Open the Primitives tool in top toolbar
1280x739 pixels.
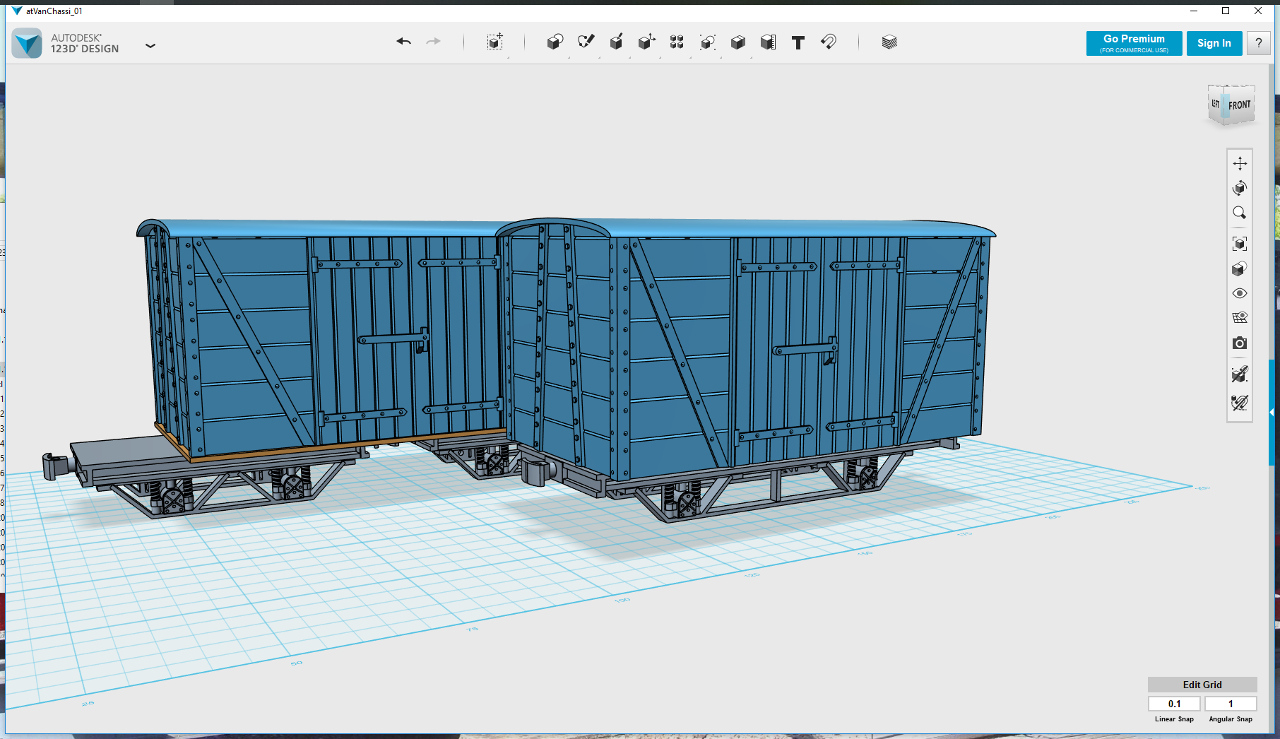pos(555,42)
